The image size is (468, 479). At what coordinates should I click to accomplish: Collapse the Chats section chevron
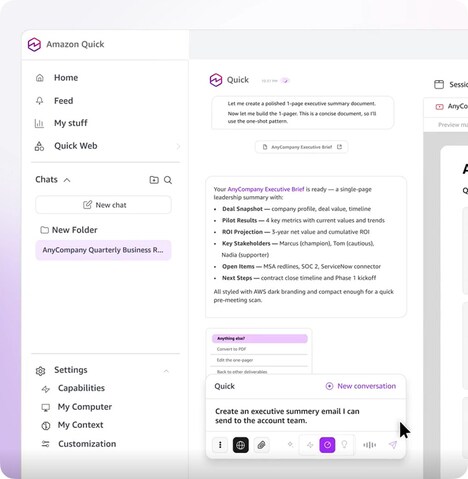(67, 180)
